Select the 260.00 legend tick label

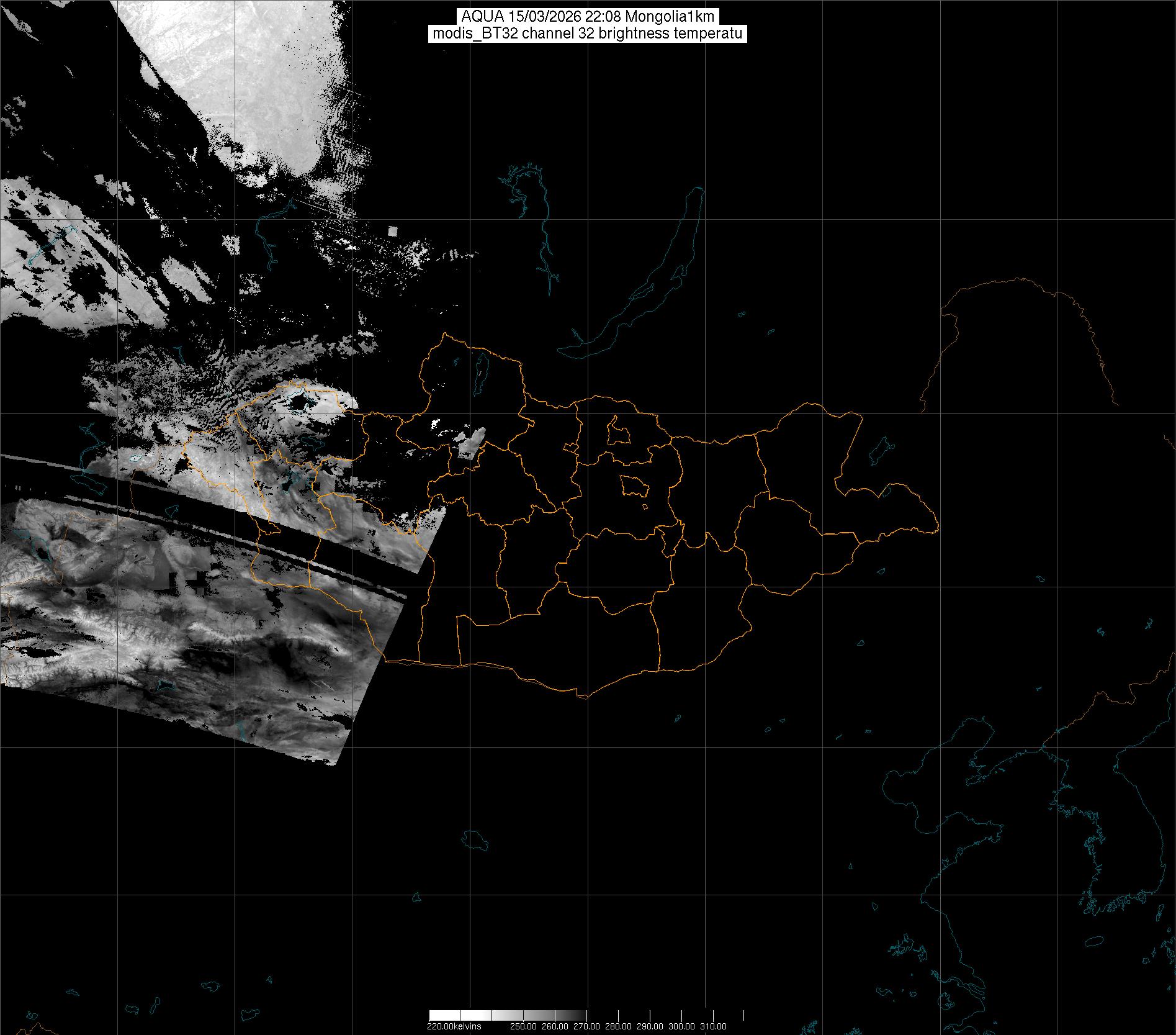tap(555, 1026)
